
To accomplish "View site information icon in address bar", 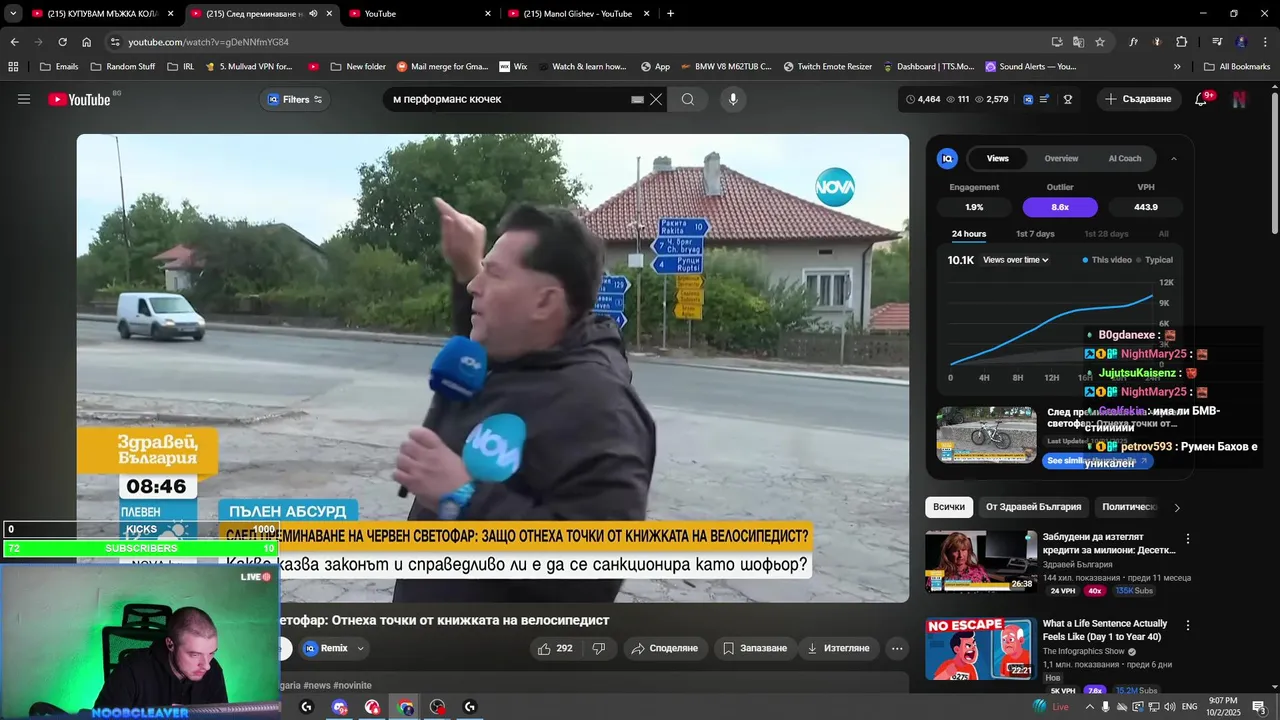I will pyautogui.click(x=115, y=42).
